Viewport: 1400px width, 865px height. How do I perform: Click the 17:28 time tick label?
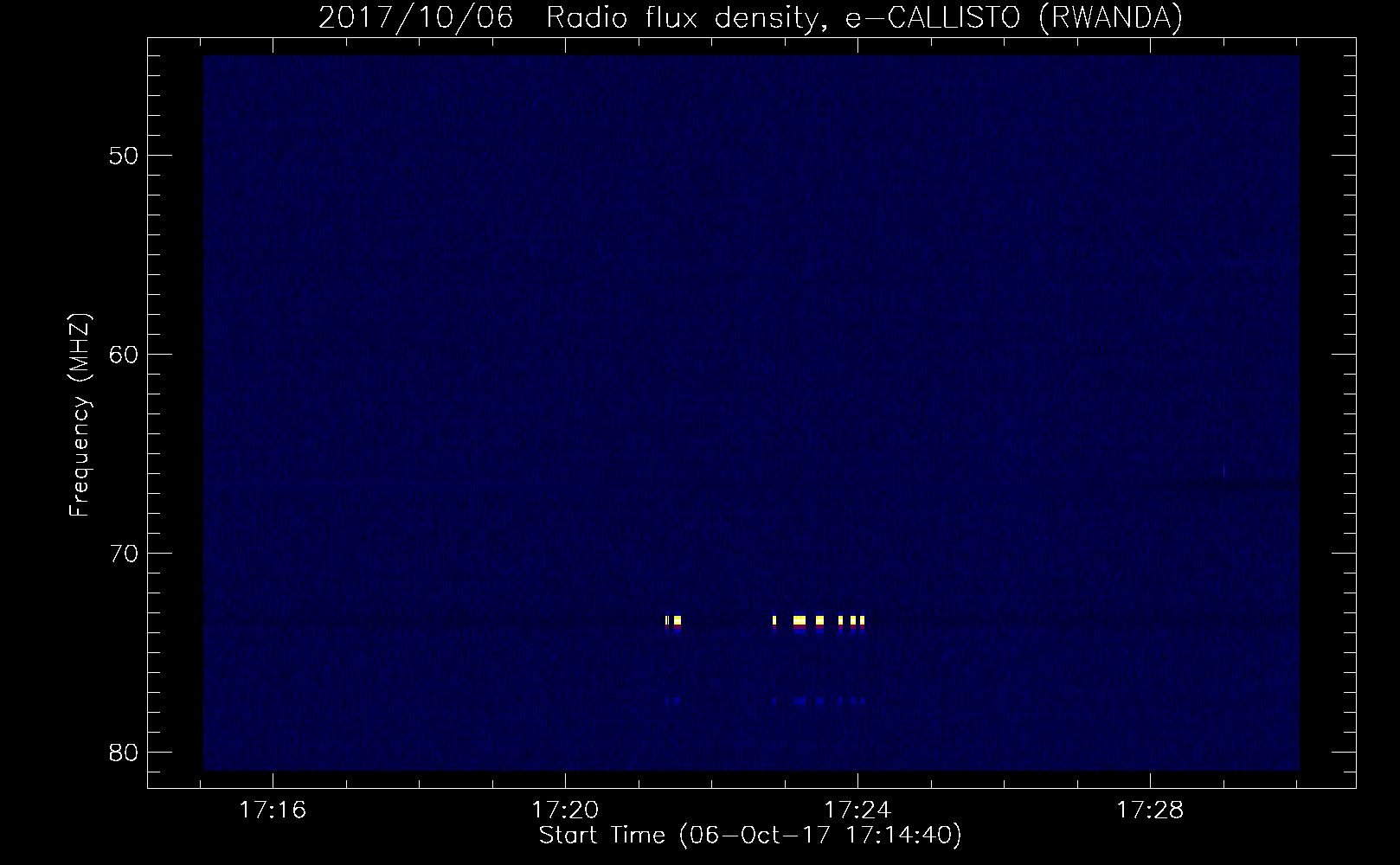[x=1150, y=811]
